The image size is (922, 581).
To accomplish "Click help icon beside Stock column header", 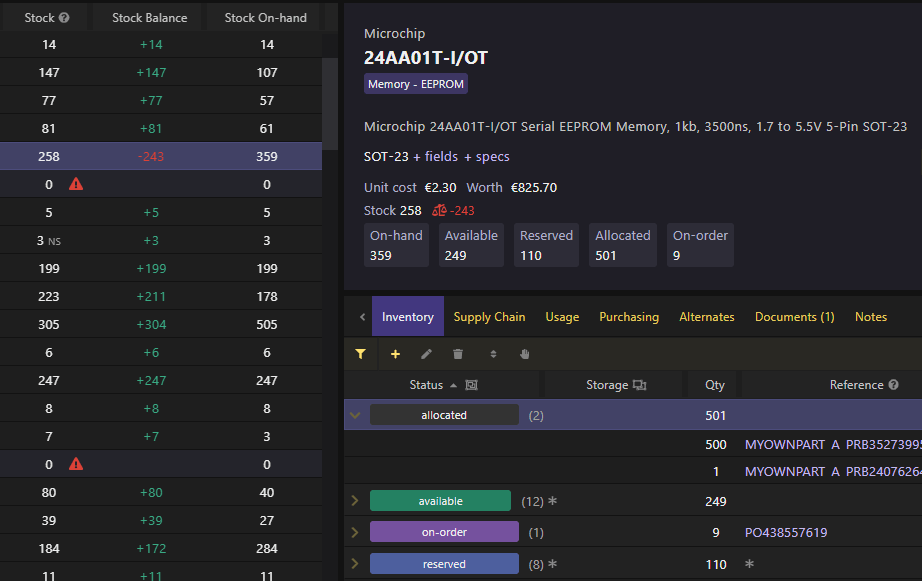I will [64, 18].
